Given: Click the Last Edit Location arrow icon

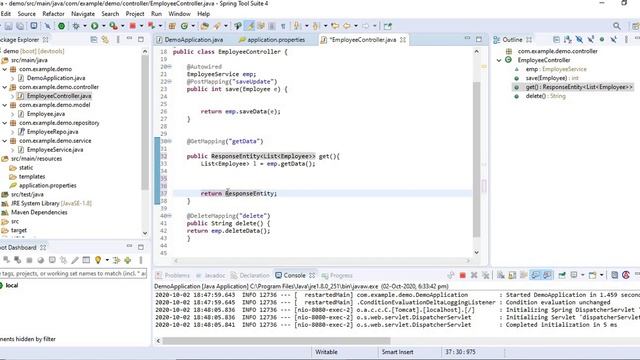Looking at the screenshot, I should tap(335, 26).
